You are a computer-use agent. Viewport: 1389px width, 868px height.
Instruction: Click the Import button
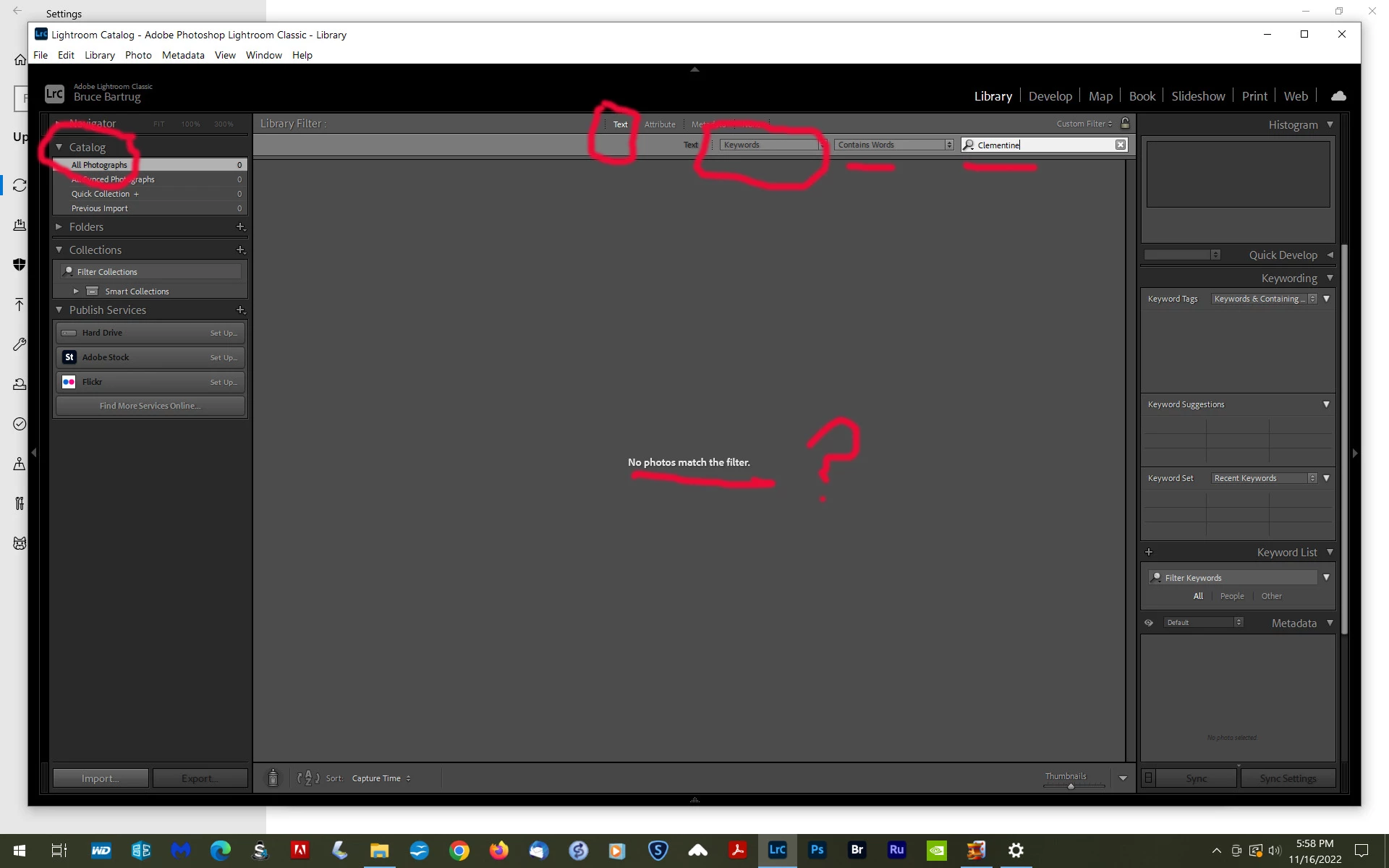point(100,778)
